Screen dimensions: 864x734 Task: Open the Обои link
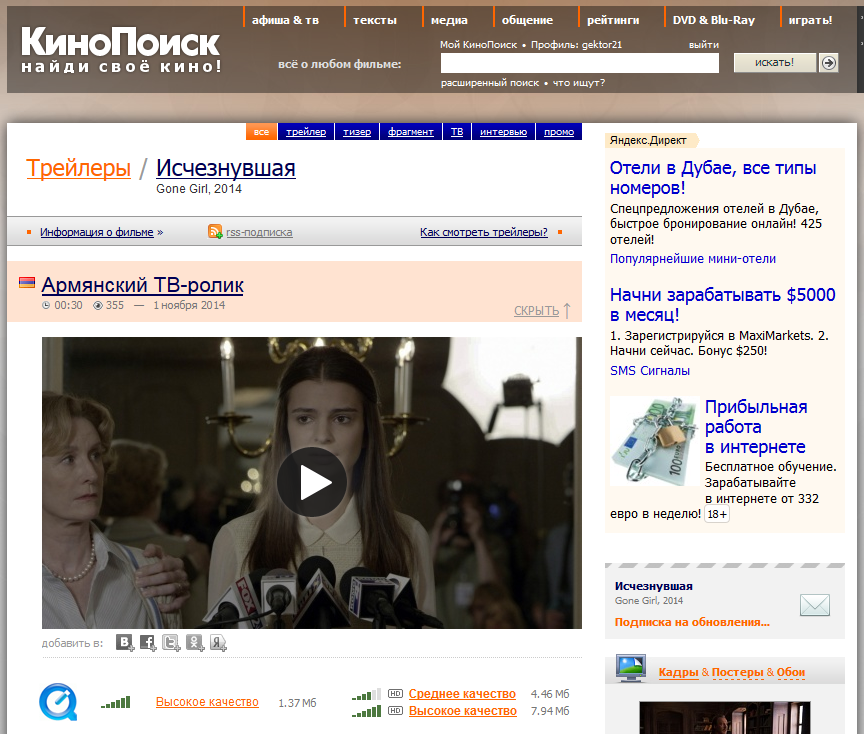click(x=791, y=672)
